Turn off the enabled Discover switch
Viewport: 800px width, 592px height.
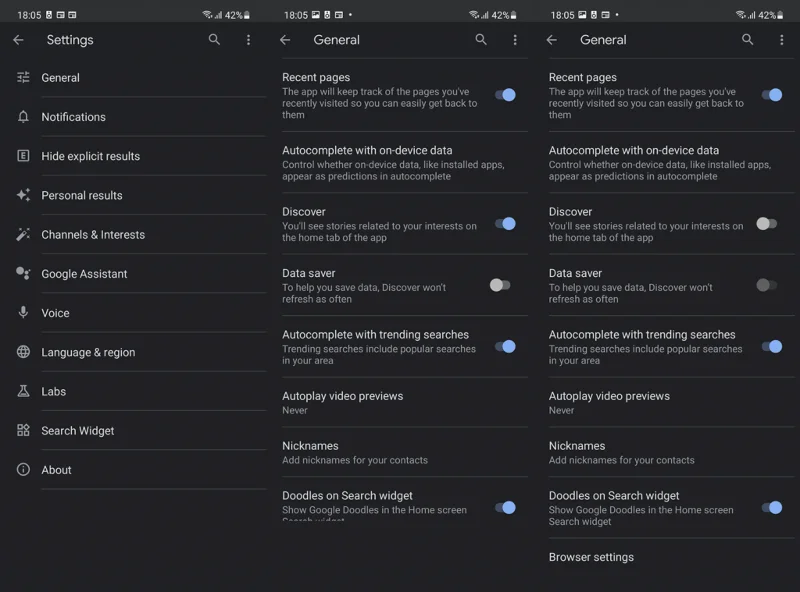pyautogui.click(x=505, y=224)
